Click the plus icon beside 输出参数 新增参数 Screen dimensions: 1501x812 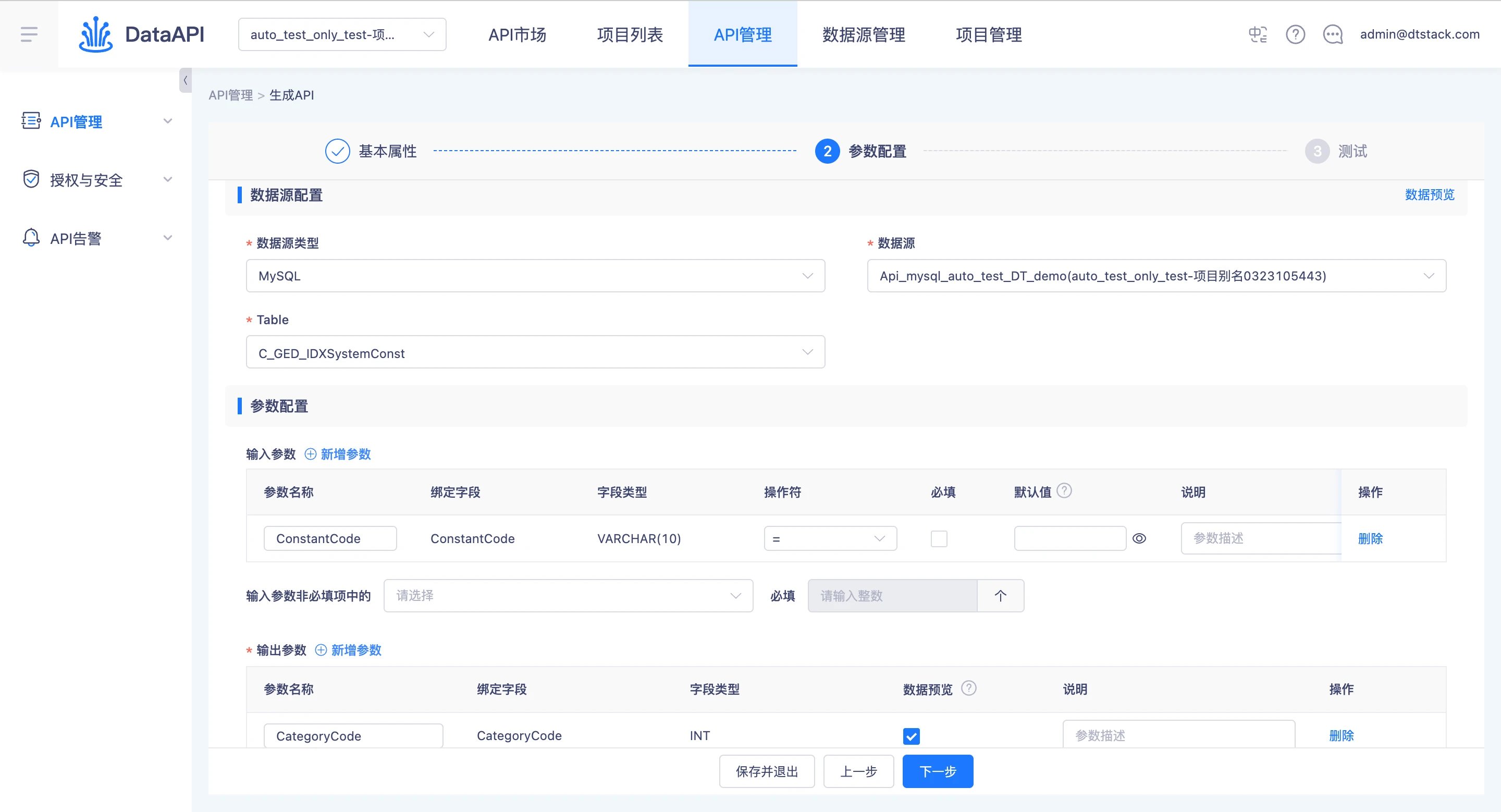[321, 650]
